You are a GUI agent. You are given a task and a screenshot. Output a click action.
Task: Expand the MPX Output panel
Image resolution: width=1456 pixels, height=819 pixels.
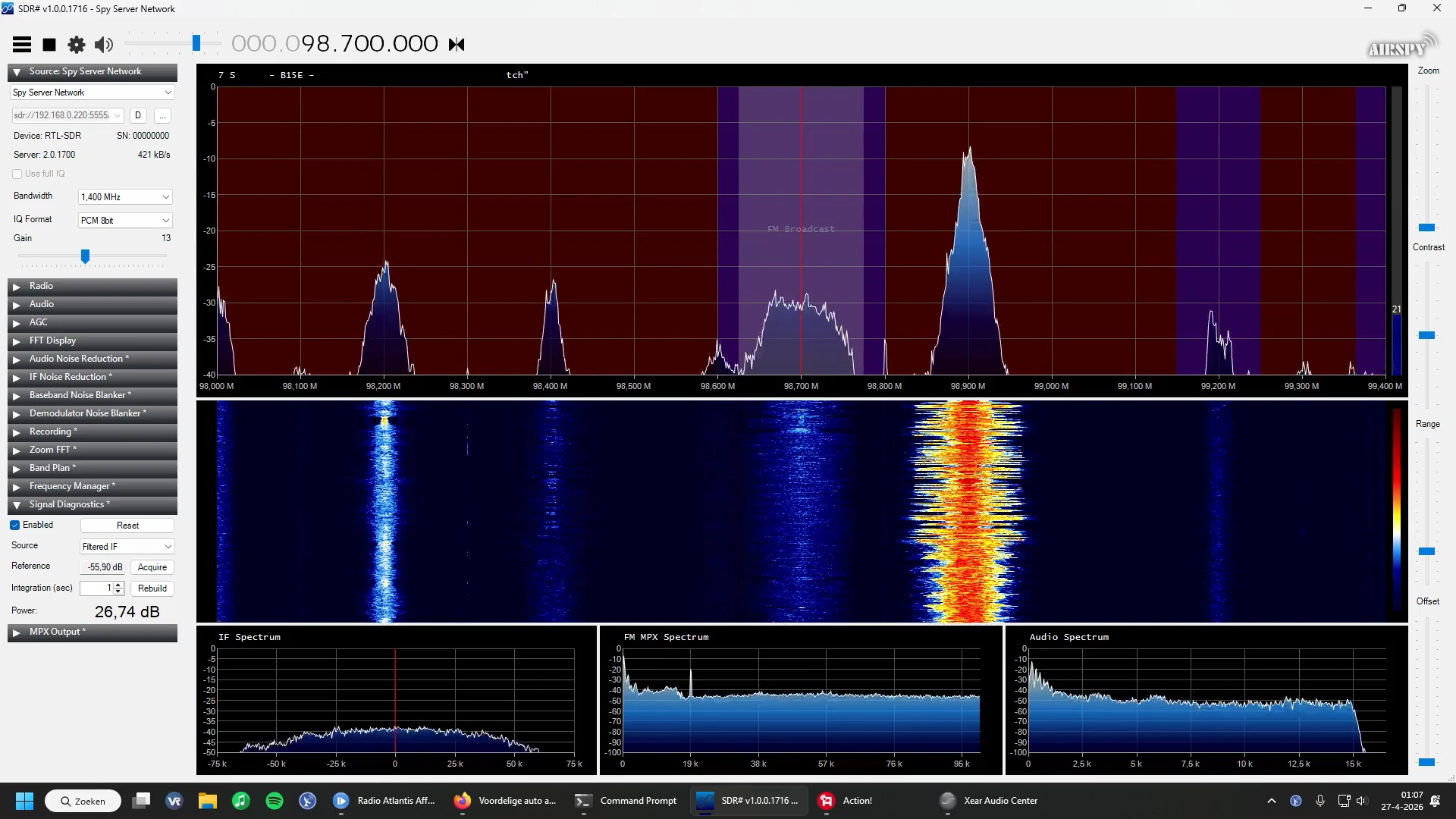[x=93, y=632]
